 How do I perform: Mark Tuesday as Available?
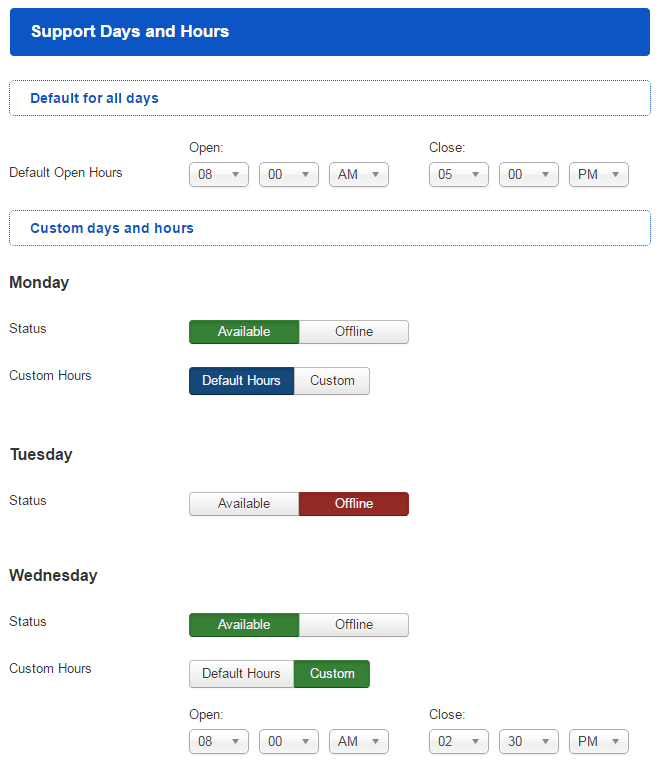244,504
